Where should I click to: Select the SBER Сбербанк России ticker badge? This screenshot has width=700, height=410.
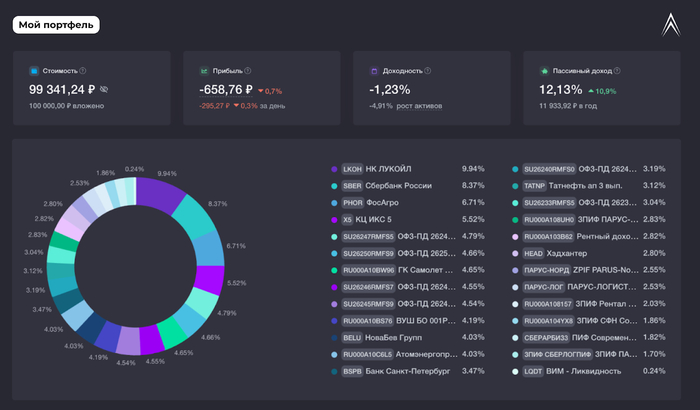coord(352,186)
